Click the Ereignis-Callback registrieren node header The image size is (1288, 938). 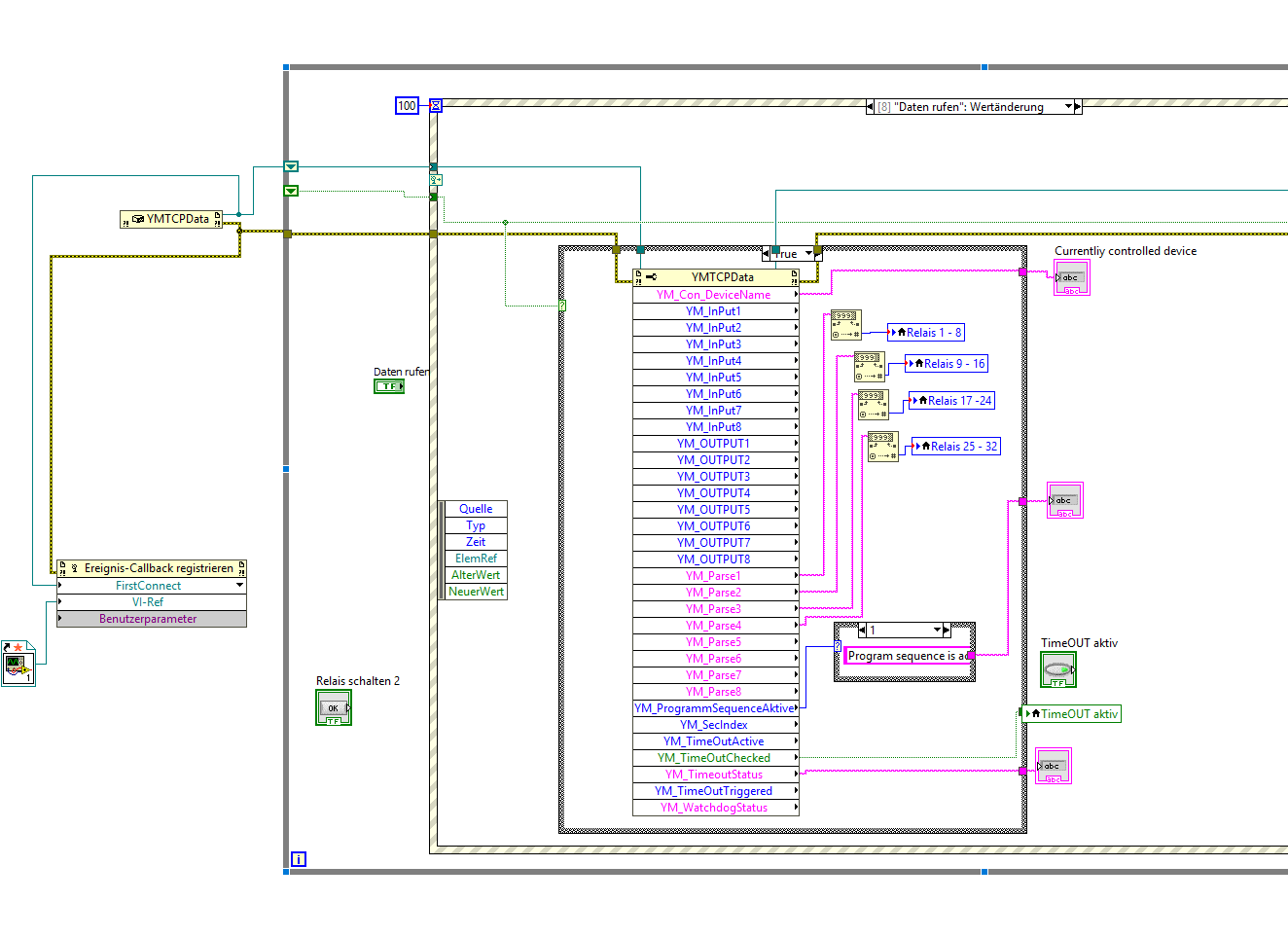[152, 568]
